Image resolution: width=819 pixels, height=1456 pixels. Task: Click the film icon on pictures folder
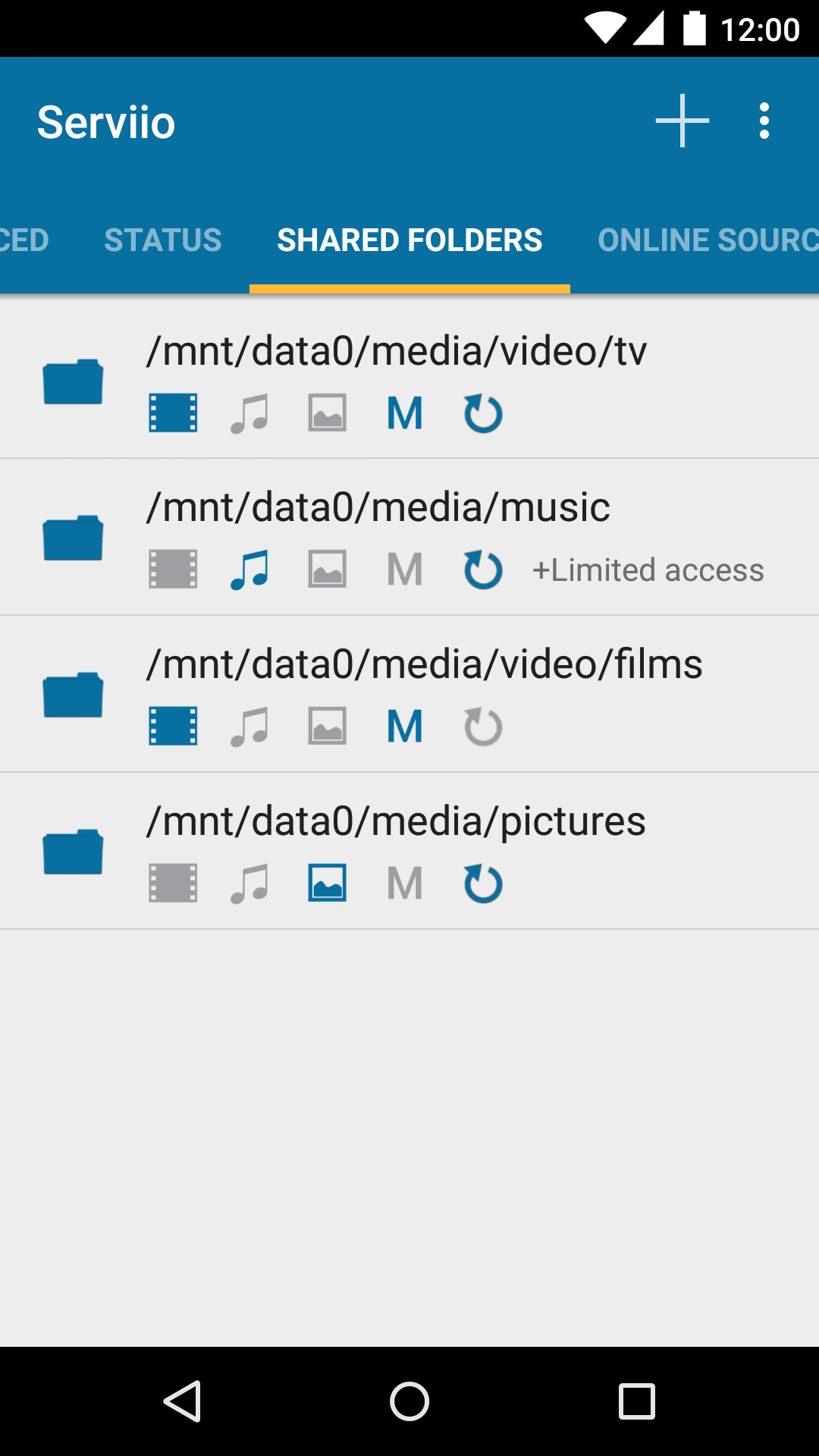pyautogui.click(x=173, y=883)
